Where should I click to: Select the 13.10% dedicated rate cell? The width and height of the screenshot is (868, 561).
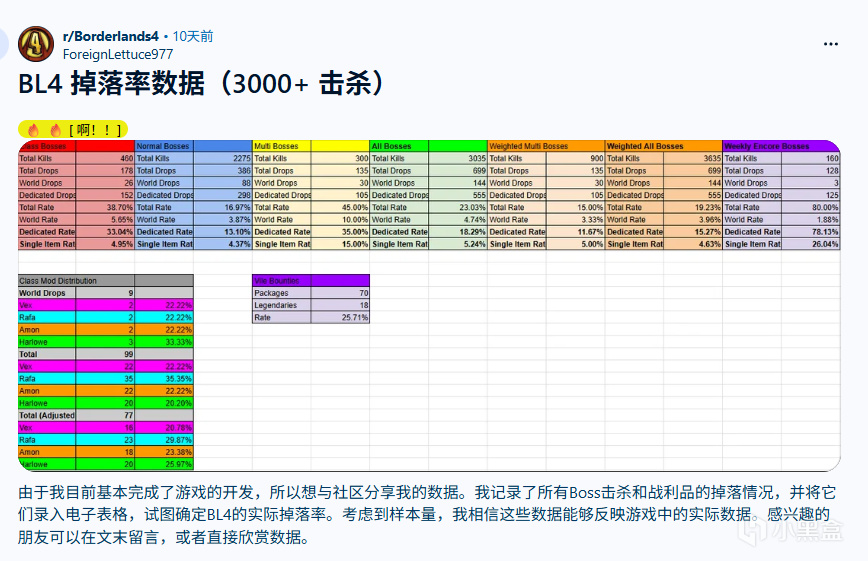coord(223,231)
